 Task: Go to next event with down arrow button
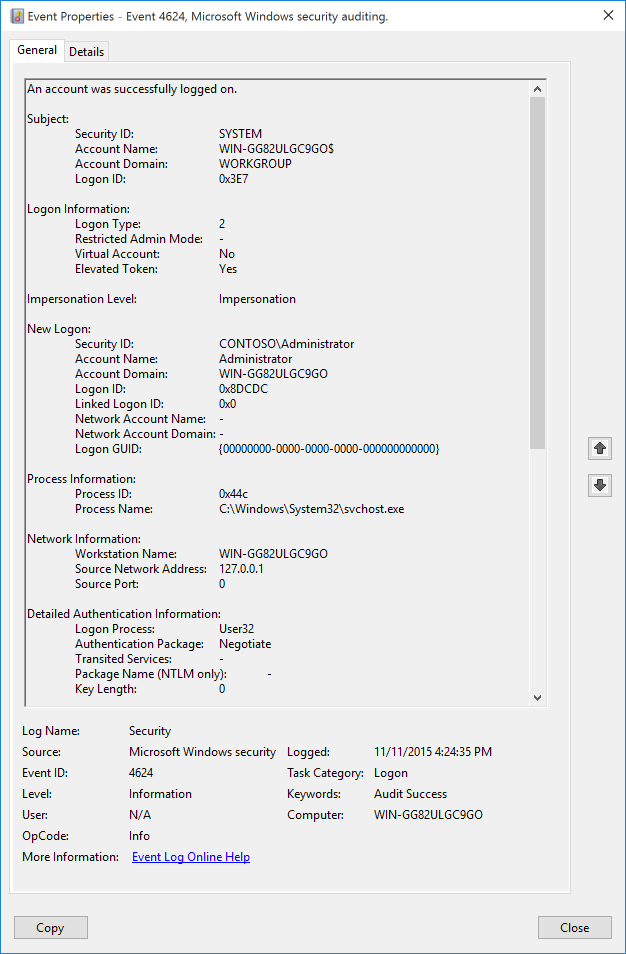point(600,485)
